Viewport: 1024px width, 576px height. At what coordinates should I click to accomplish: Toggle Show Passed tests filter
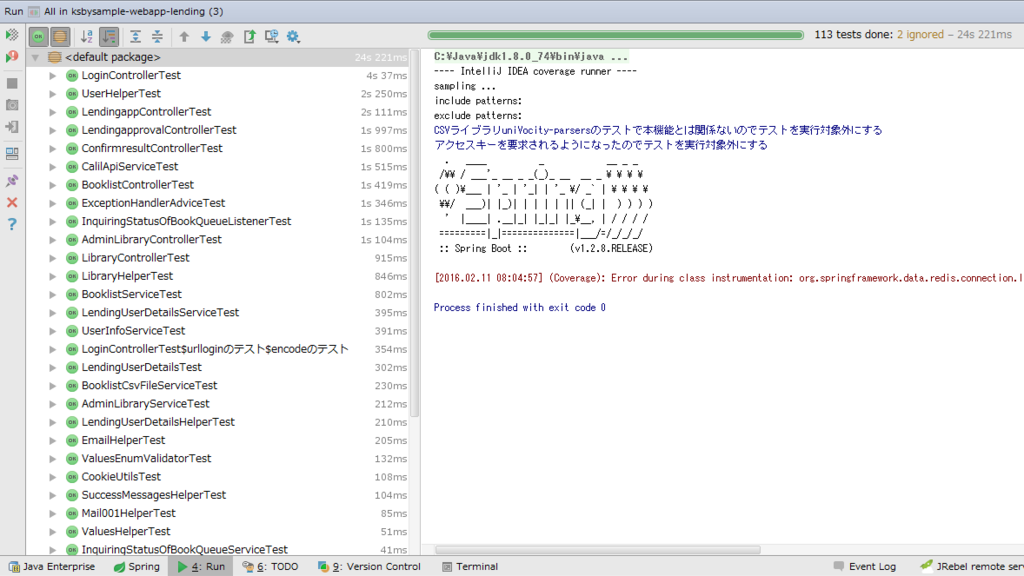click(39, 37)
